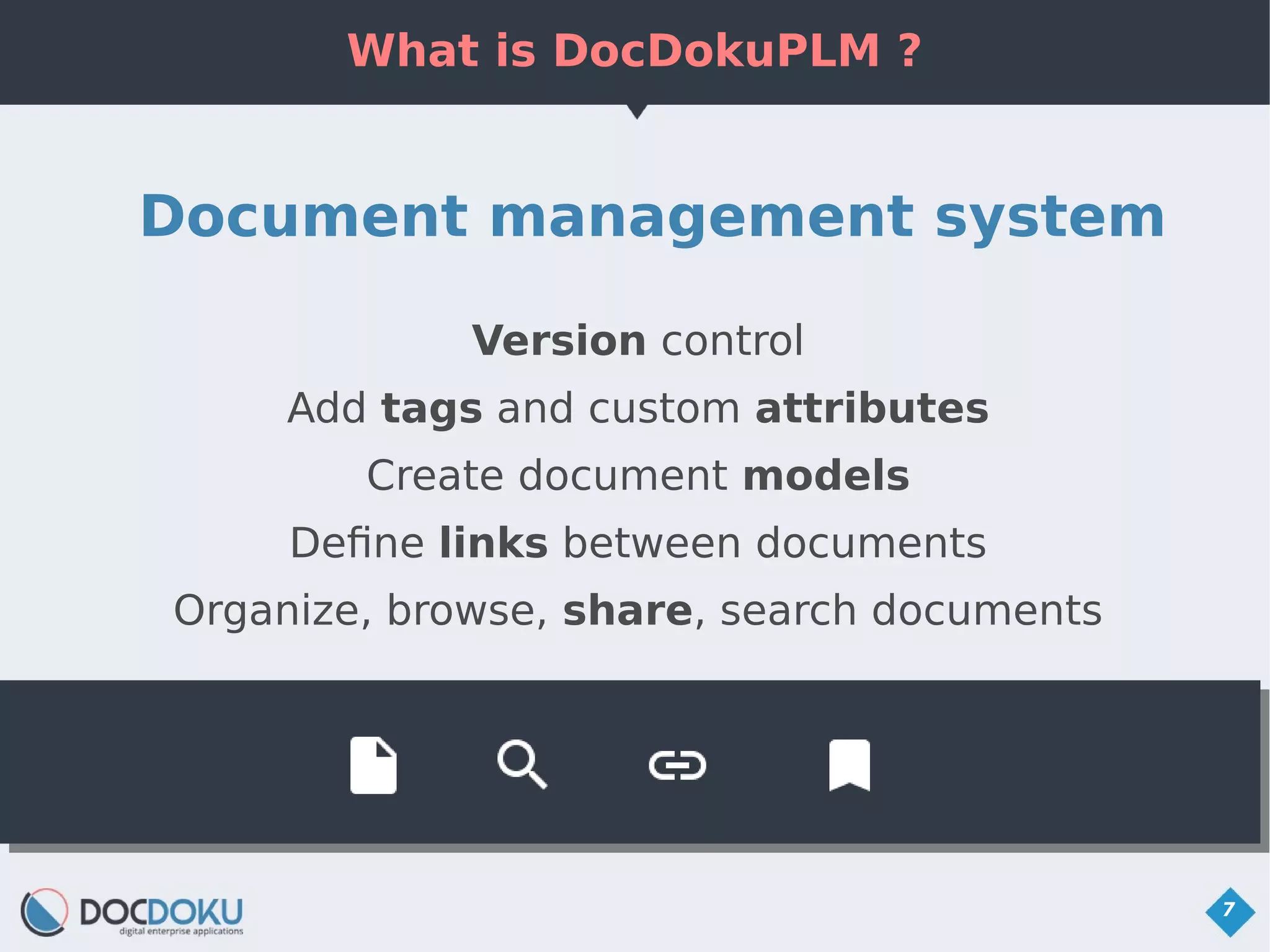The image size is (1270, 952).
Task: Click the bookmark icon
Action: [x=850, y=765]
